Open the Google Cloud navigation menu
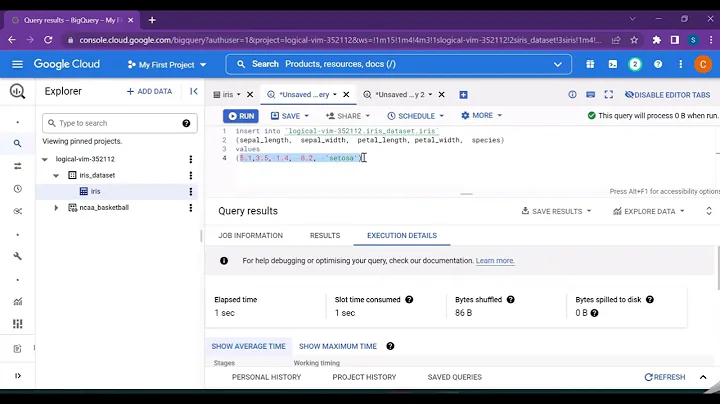 (x=17, y=64)
